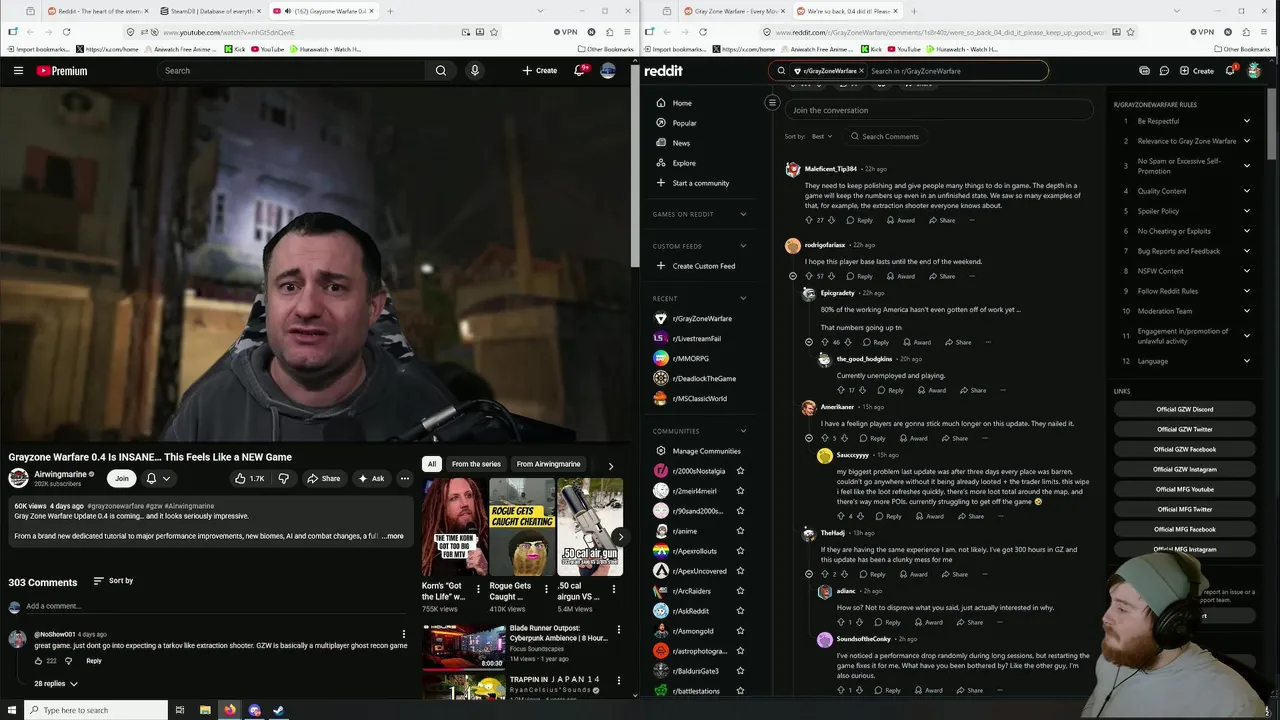The width and height of the screenshot is (1280, 720).
Task: Open the YouTube guide hamburger menu
Action: tap(18, 71)
